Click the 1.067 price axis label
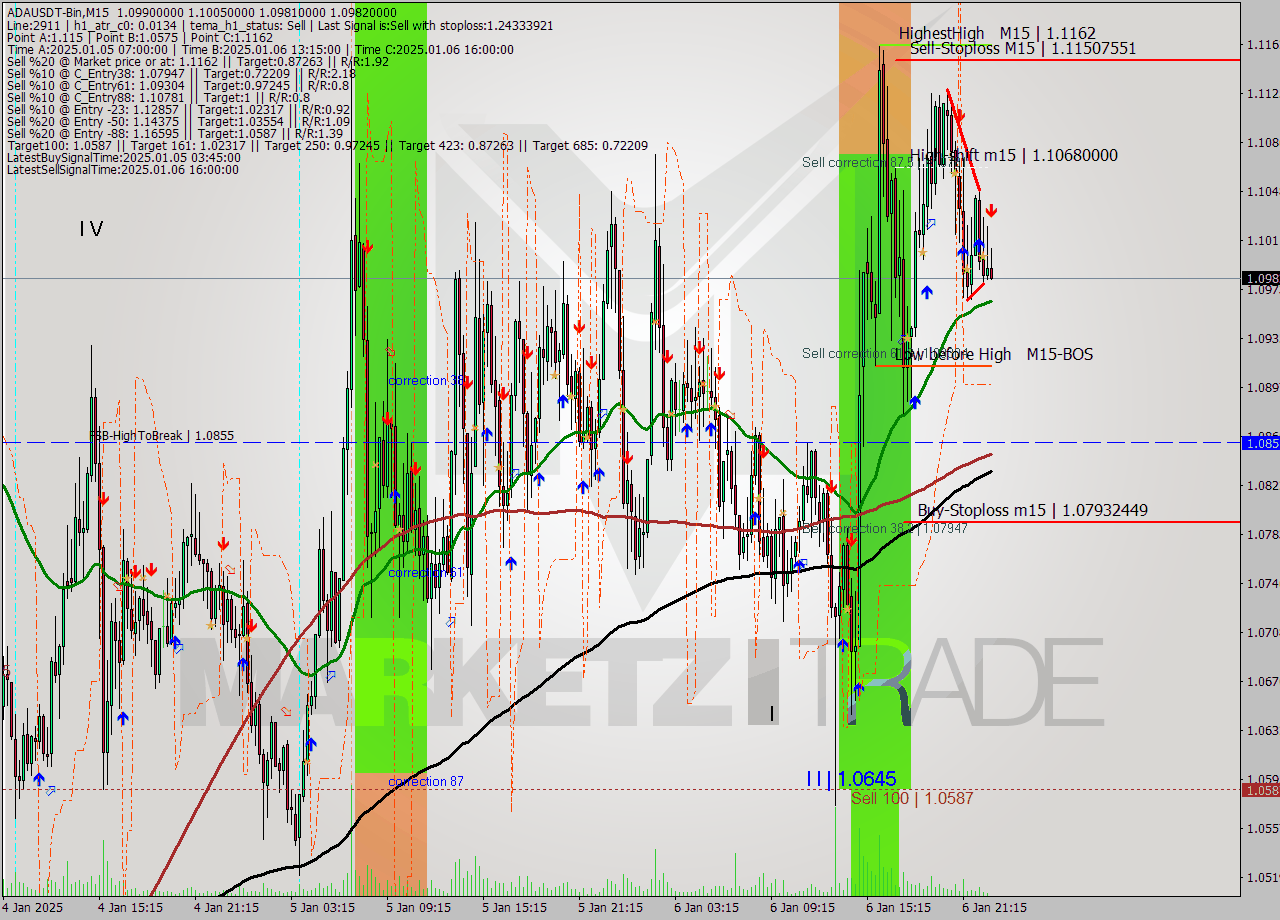The width and height of the screenshot is (1280, 920). point(1264,682)
